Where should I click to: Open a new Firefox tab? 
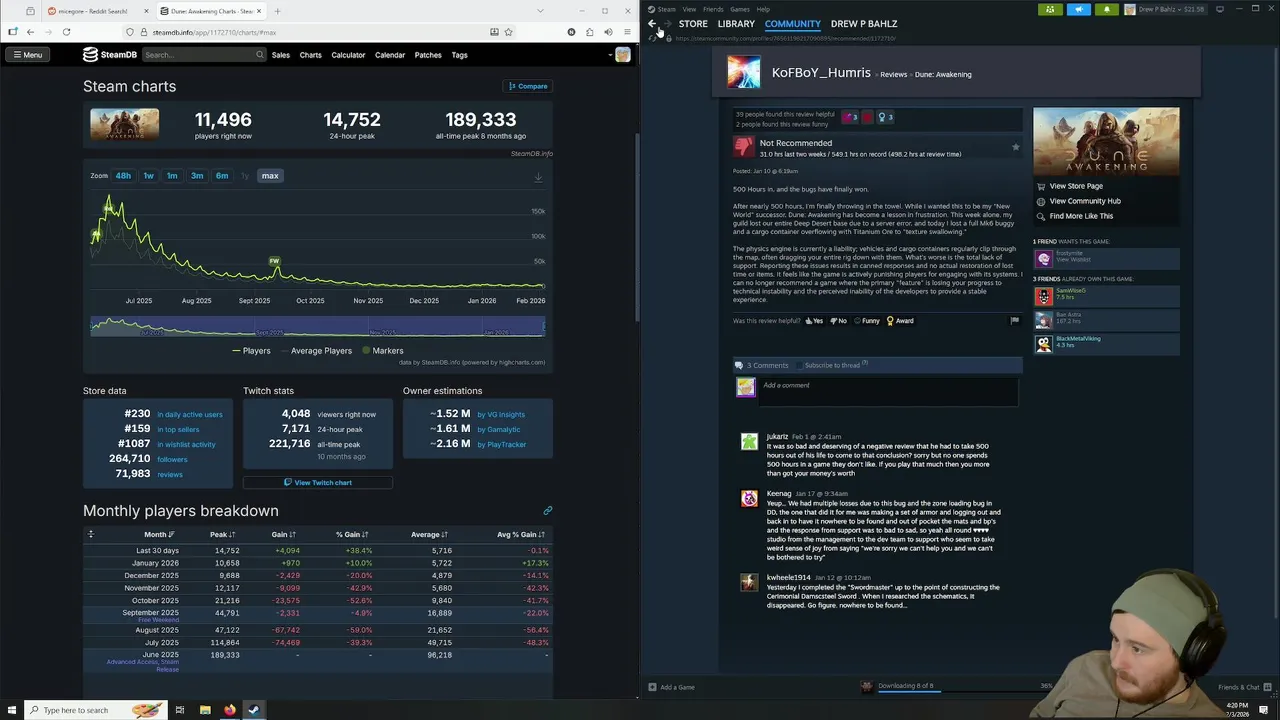(278, 11)
